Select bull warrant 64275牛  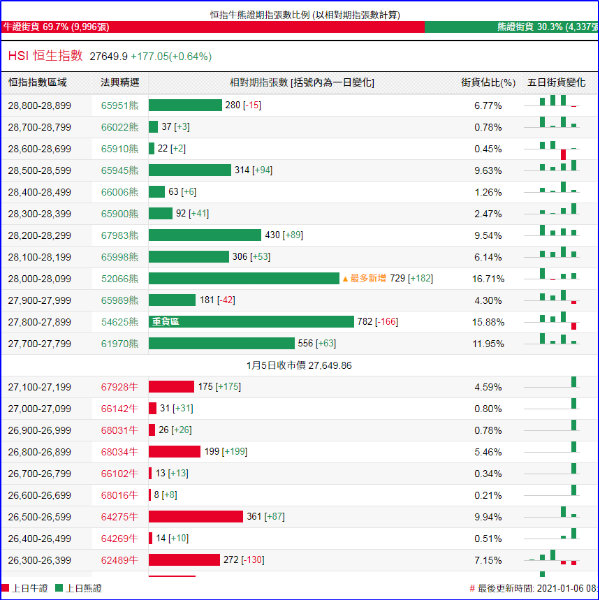119,517
